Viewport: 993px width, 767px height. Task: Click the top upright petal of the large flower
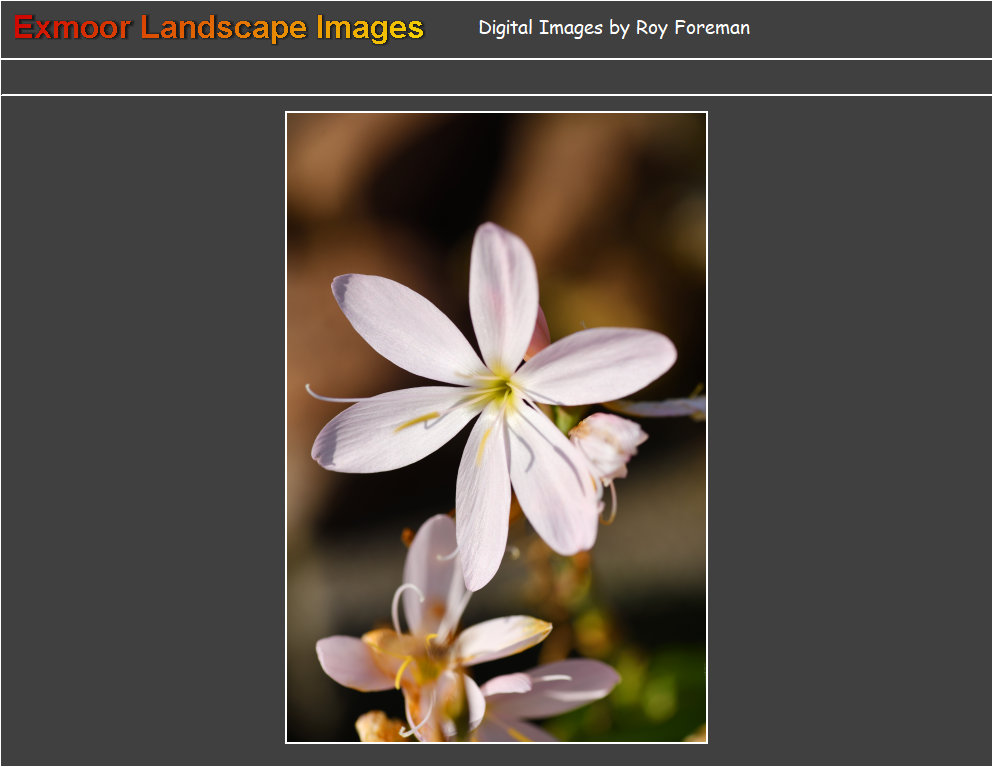coord(503,290)
